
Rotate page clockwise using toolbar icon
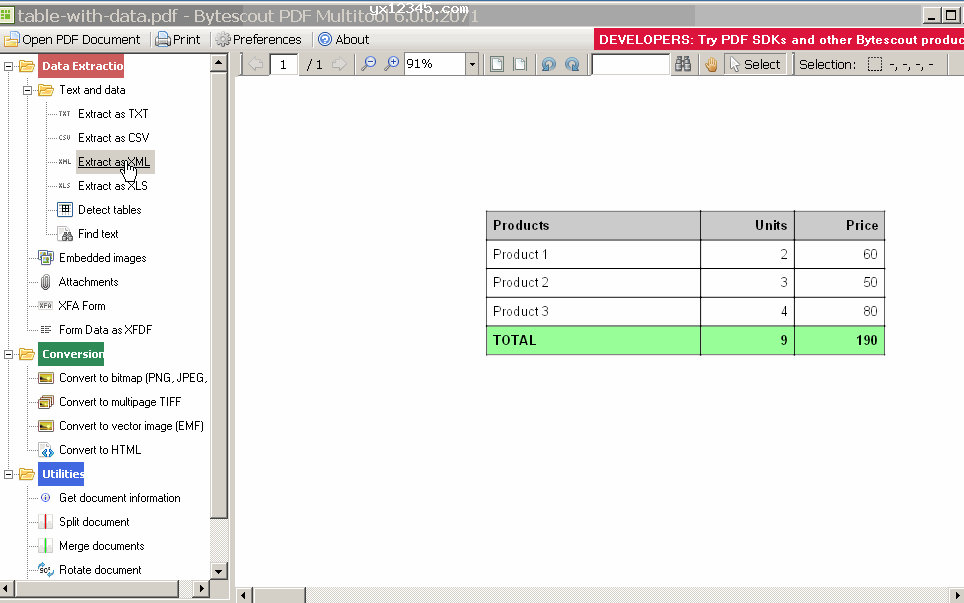(571, 64)
